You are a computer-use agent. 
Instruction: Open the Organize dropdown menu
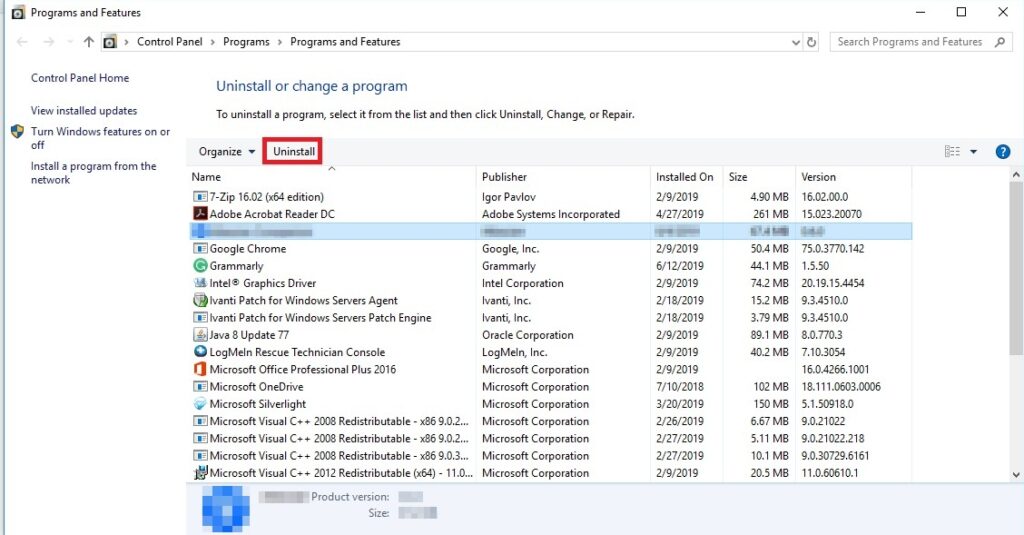click(226, 152)
